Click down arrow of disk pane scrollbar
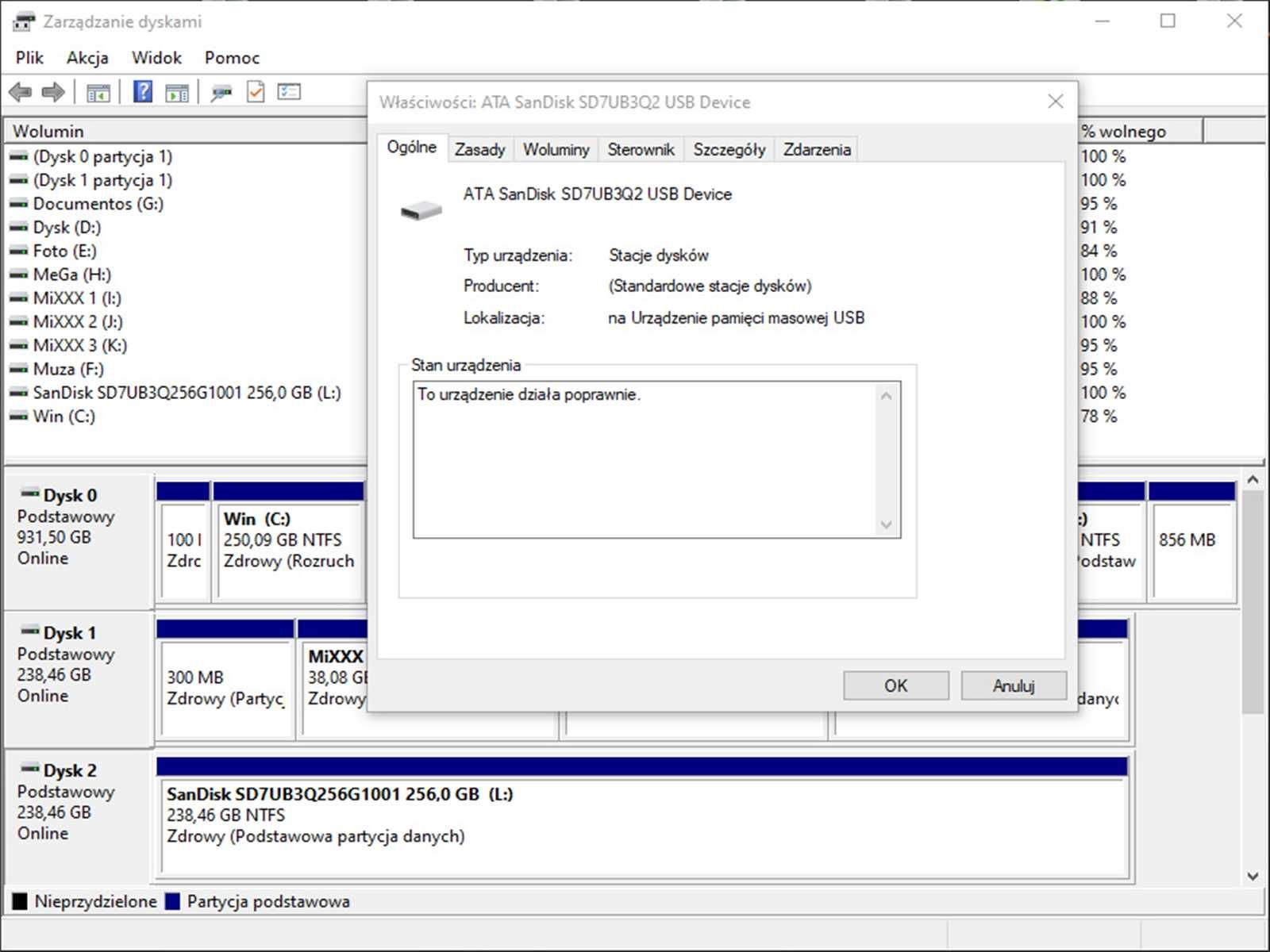Image resolution: width=1270 pixels, height=952 pixels. pyautogui.click(x=1253, y=876)
